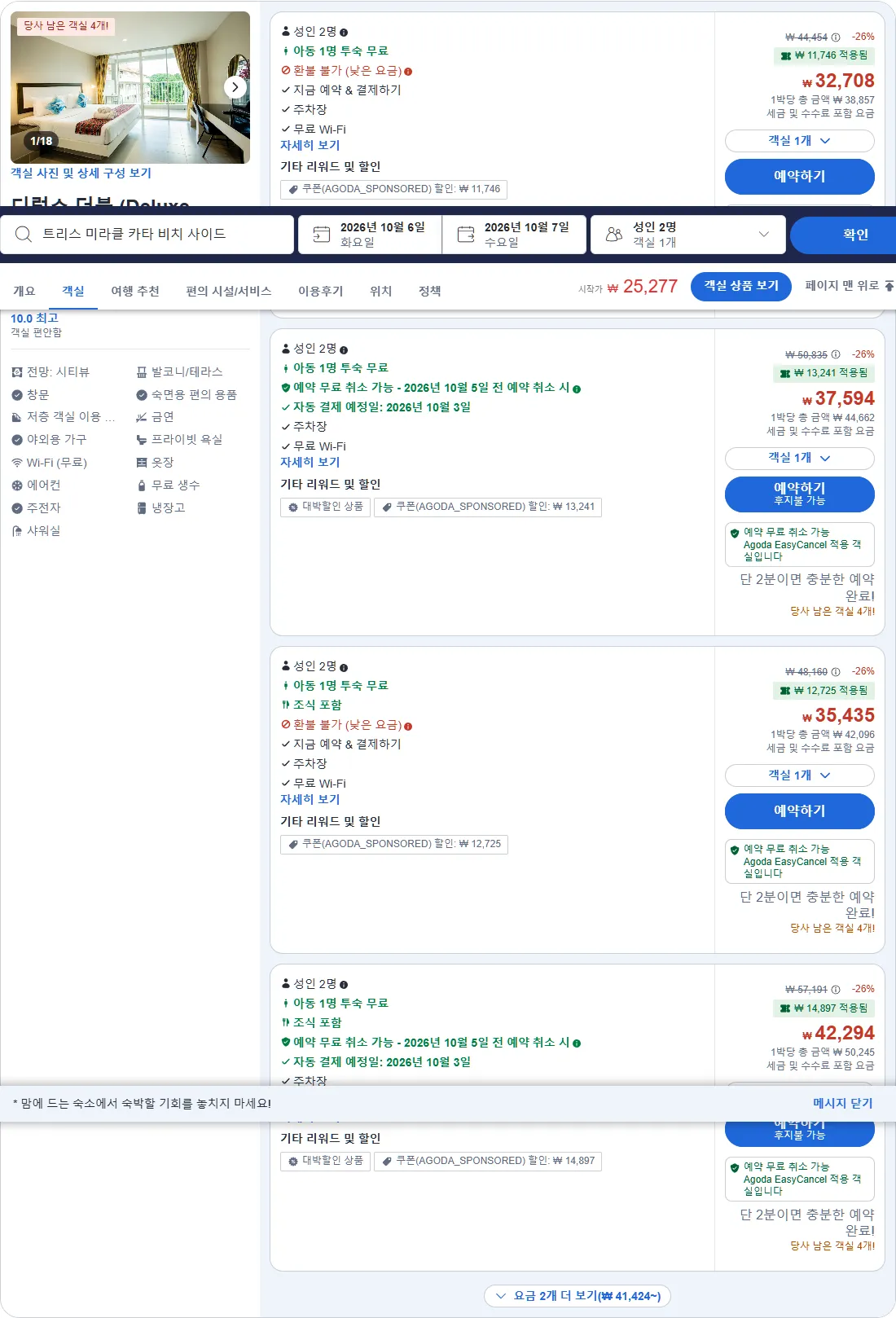Open the Deluxe room photo thumbnail
896x1318 pixels.
130,87
